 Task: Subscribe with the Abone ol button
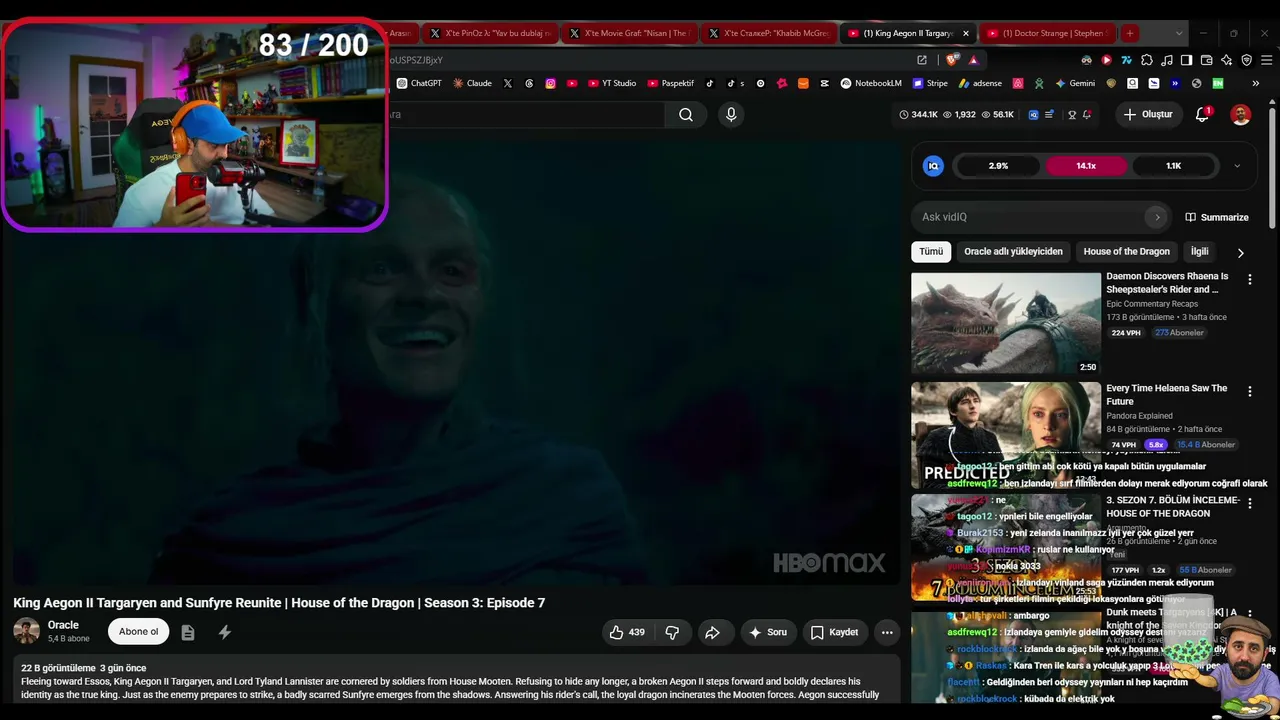[139, 632]
